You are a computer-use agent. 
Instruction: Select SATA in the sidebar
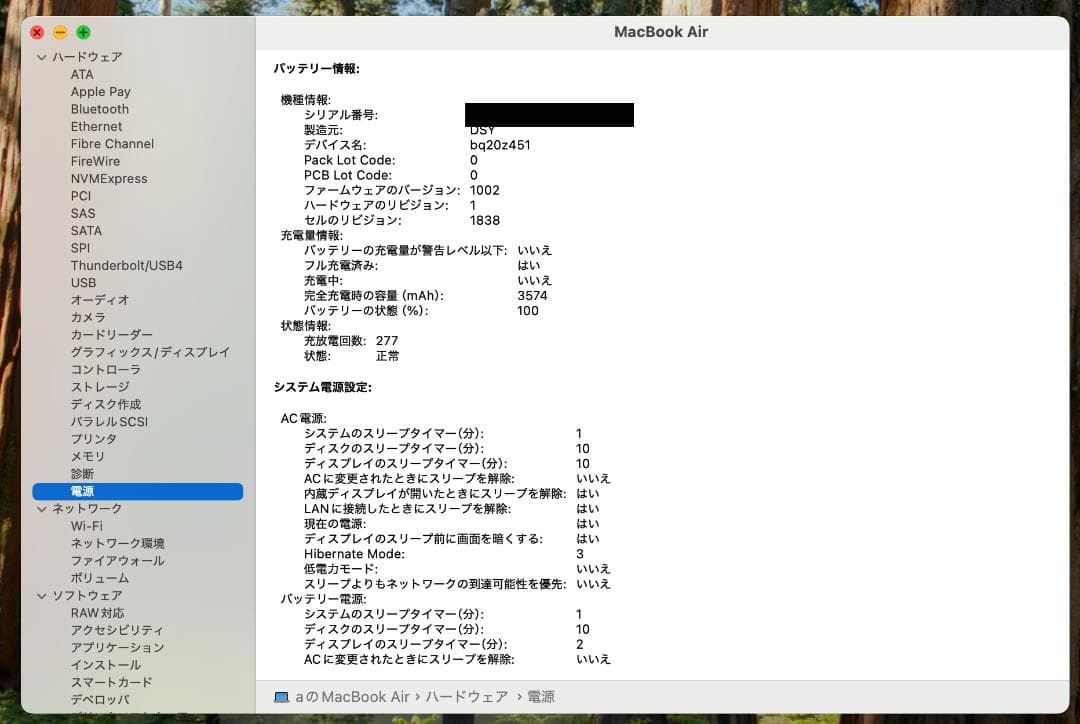tap(86, 231)
